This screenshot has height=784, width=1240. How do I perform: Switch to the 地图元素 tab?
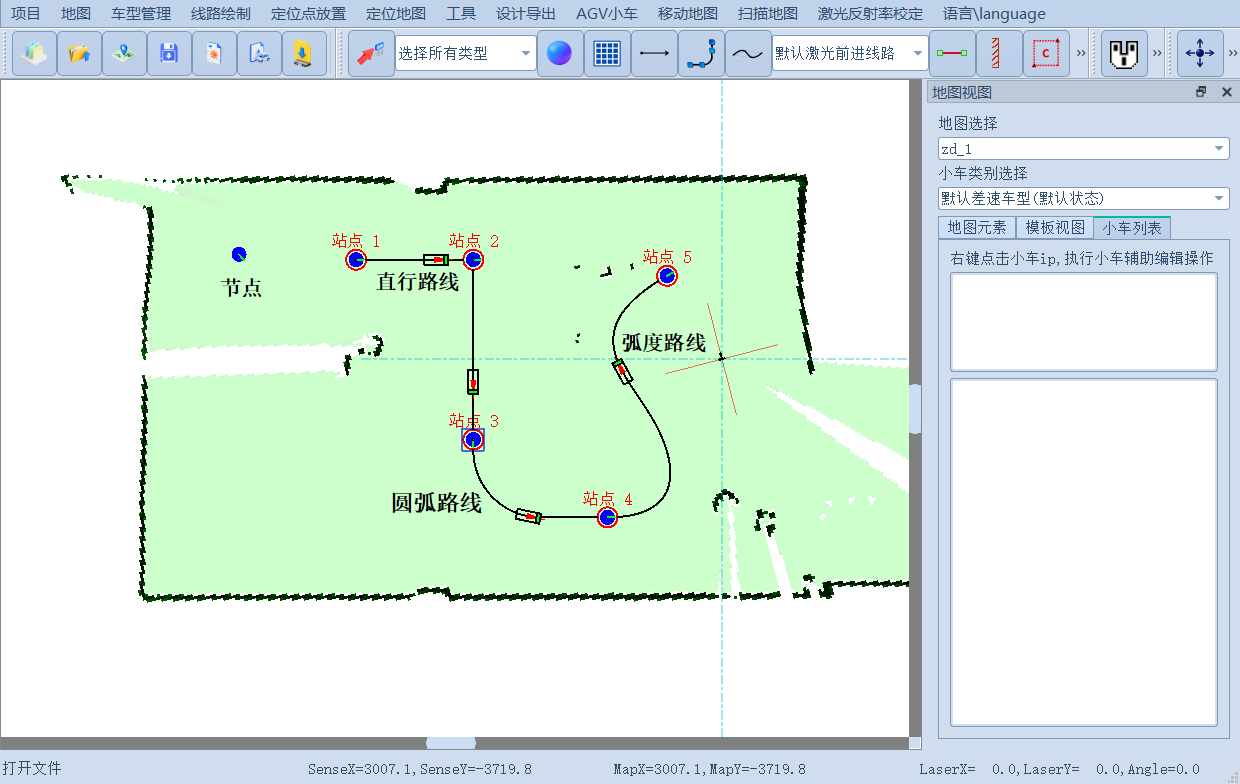[x=977, y=227]
